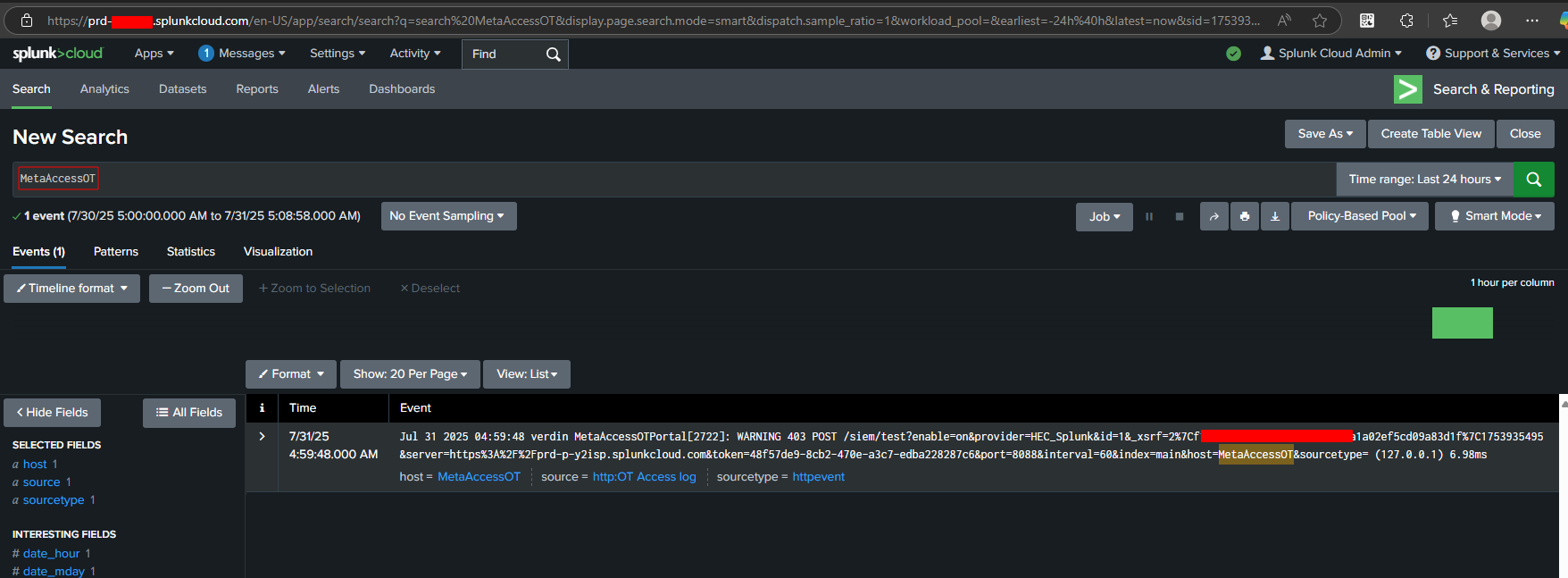The width and height of the screenshot is (1568, 578).
Task: Open the Messages dropdown
Action: pyautogui.click(x=252, y=54)
